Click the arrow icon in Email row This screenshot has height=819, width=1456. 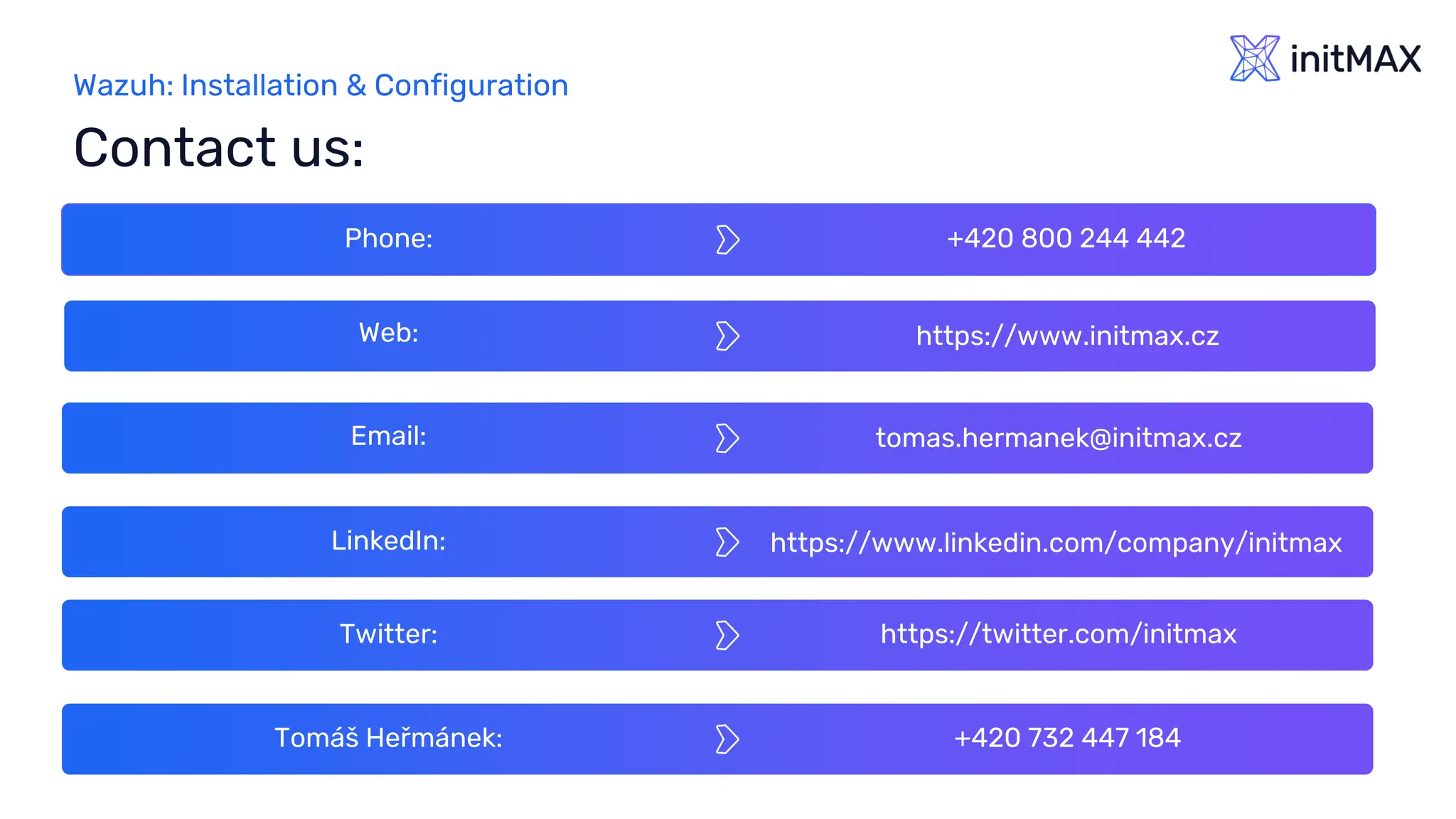(x=727, y=438)
